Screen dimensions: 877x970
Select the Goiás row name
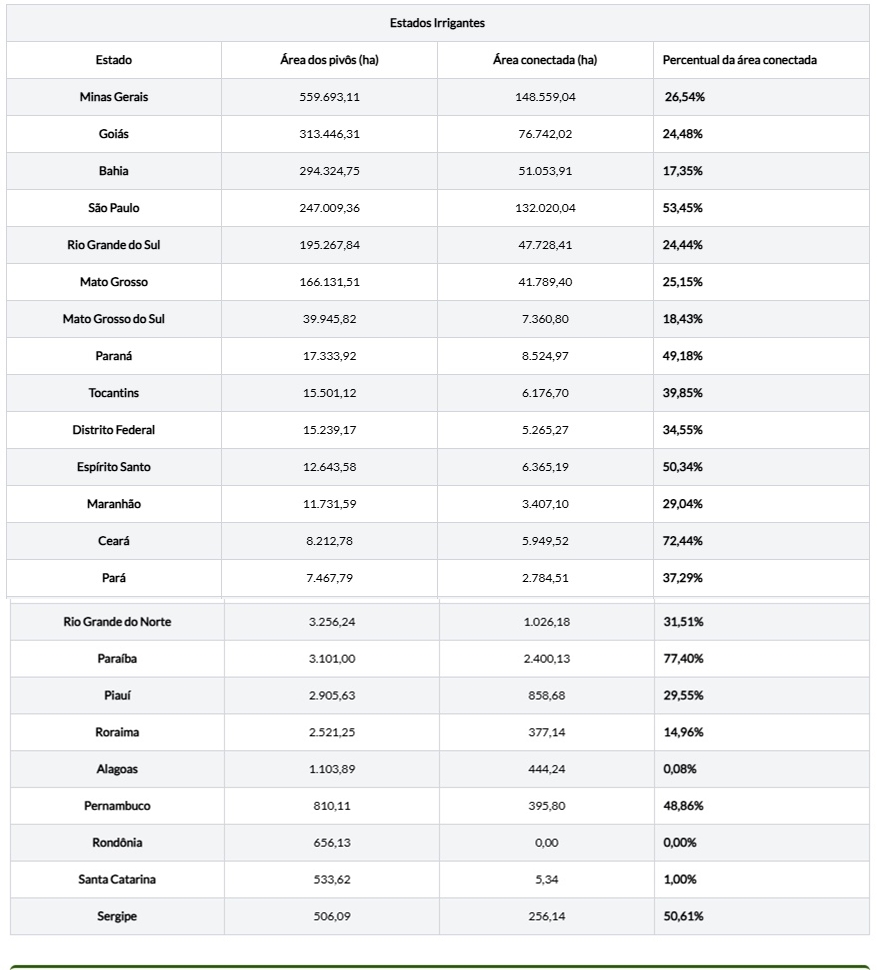point(114,134)
